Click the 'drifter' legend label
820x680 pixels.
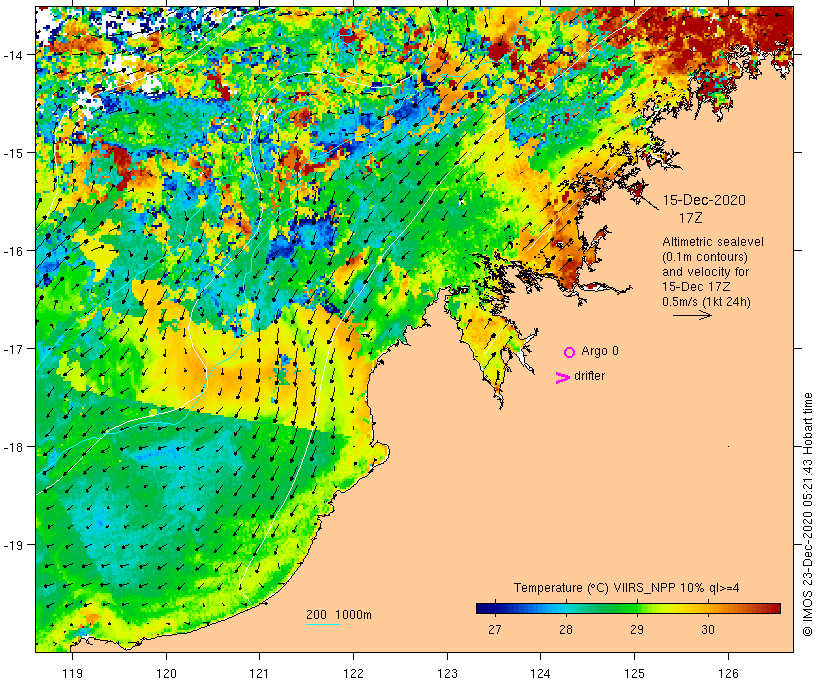589,376
